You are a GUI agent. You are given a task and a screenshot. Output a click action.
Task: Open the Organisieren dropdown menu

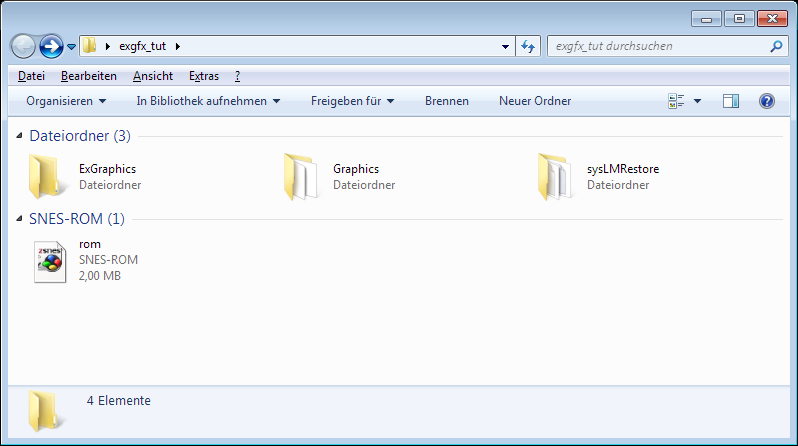(x=66, y=101)
